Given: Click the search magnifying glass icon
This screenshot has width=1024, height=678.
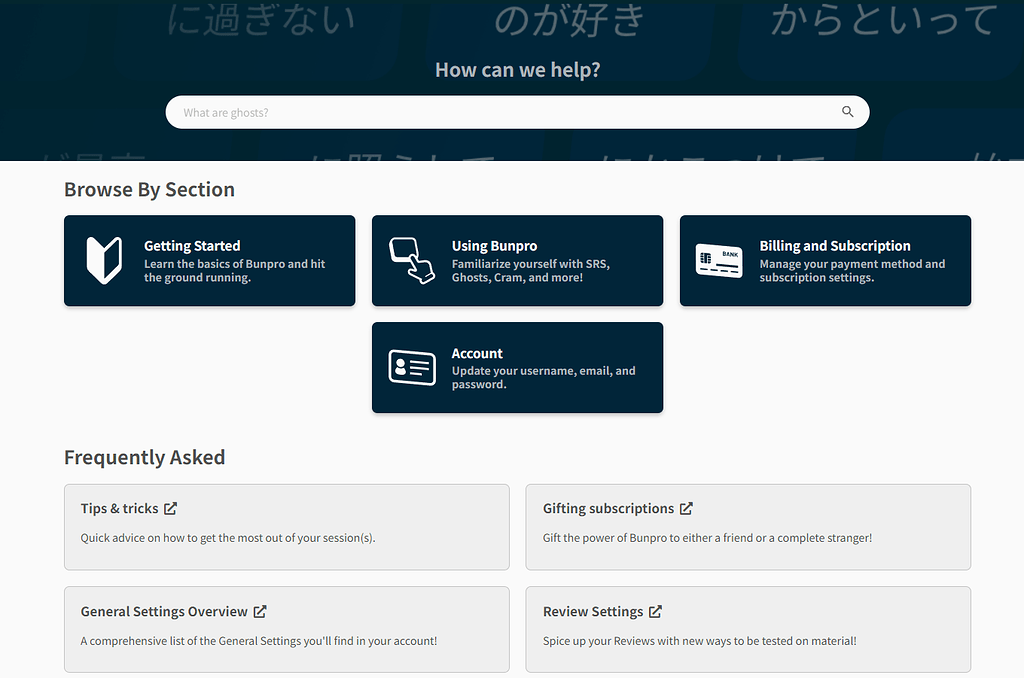Looking at the screenshot, I should coord(847,111).
